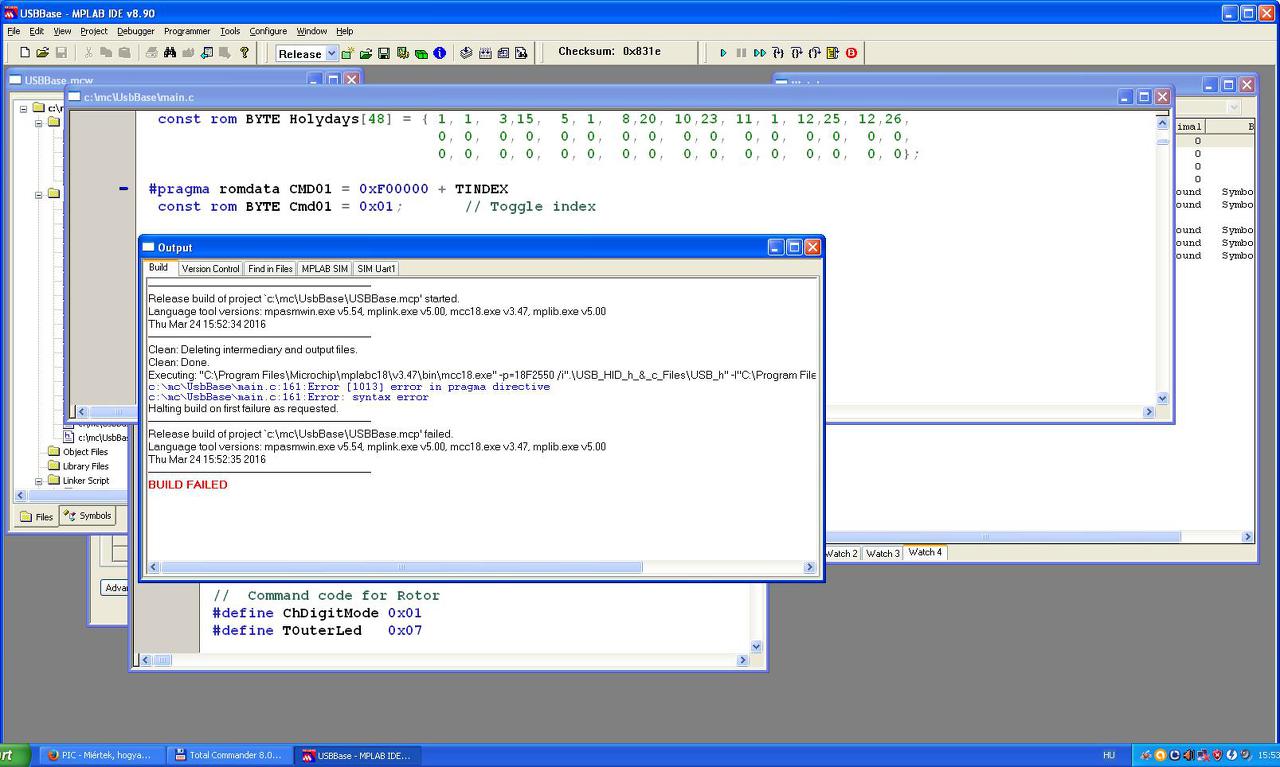The width and height of the screenshot is (1280, 767).
Task: Open the build configuration Release dropdown
Action: (332, 54)
